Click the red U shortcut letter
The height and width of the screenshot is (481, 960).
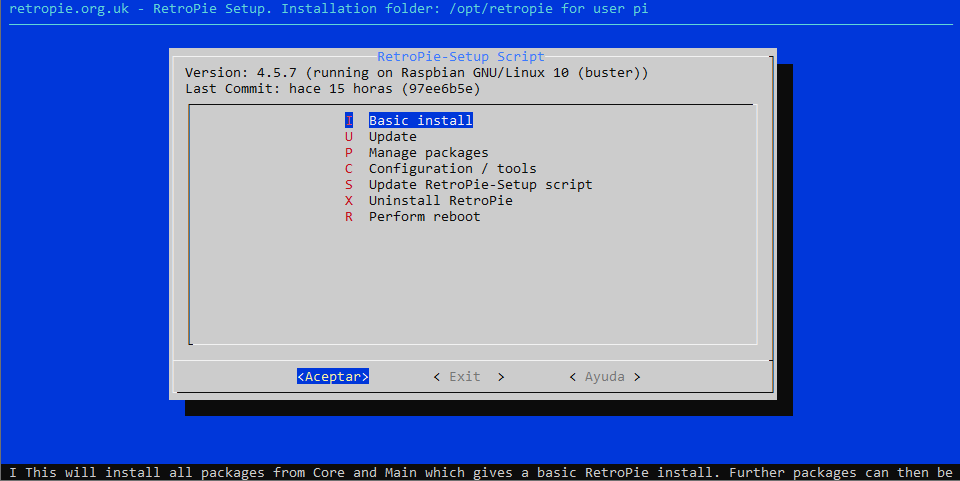pyautogui.click(x=349, y=136)
